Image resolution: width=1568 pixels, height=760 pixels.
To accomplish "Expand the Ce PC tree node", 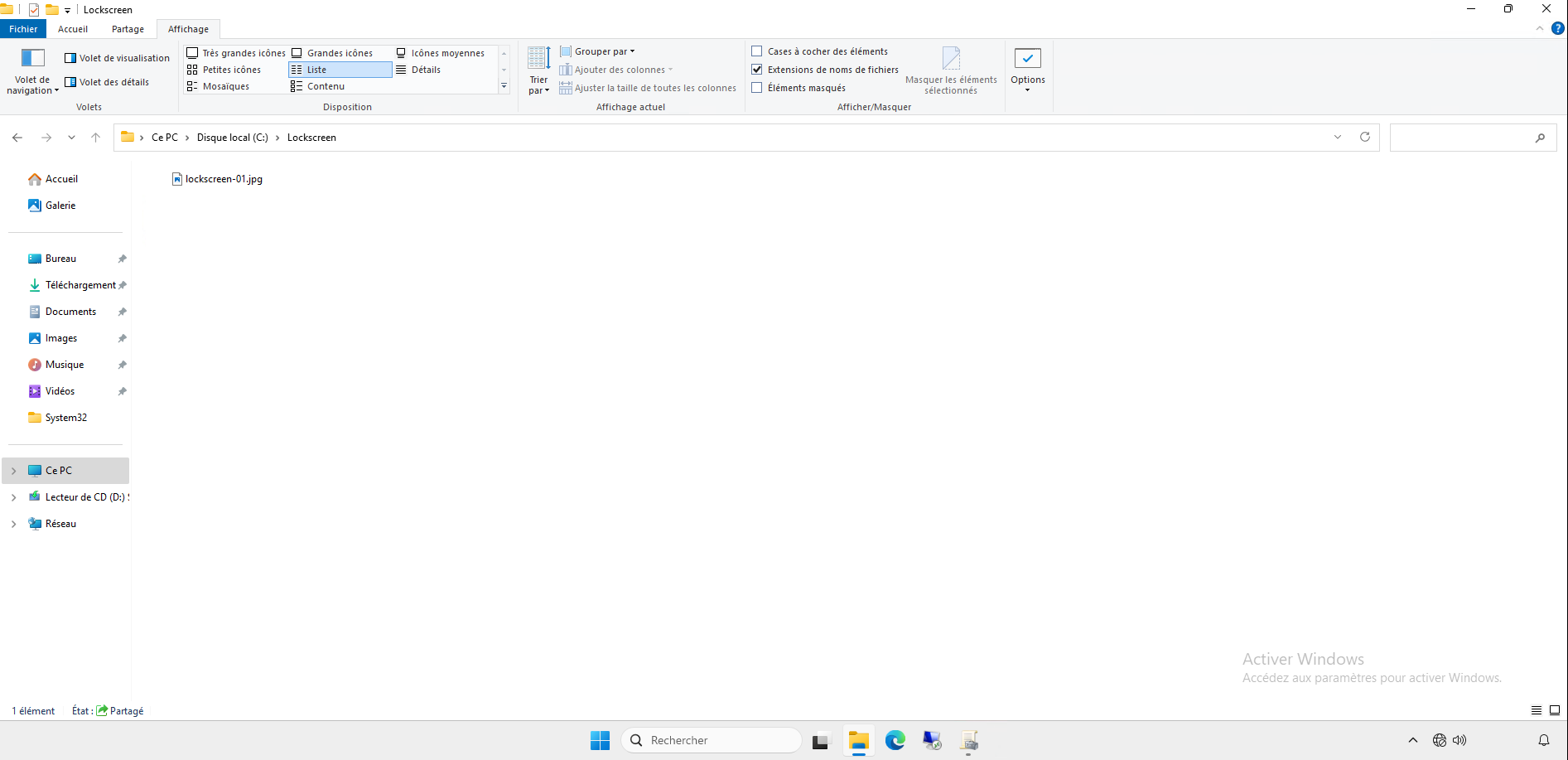I will click(13, 471).
